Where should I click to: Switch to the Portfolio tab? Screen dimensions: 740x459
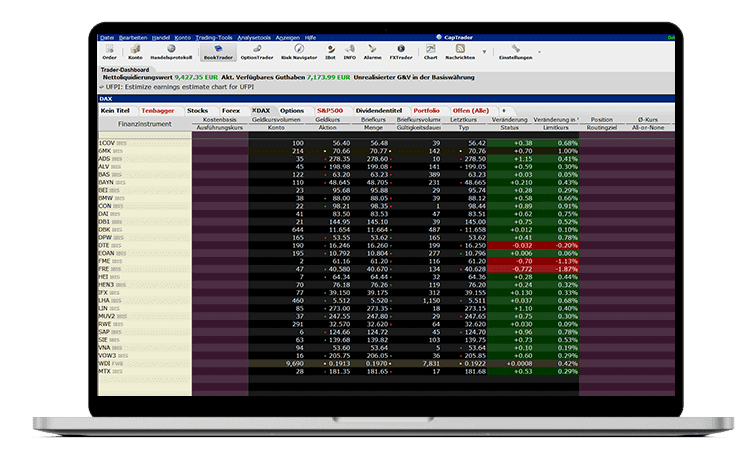tap(427, 110)
